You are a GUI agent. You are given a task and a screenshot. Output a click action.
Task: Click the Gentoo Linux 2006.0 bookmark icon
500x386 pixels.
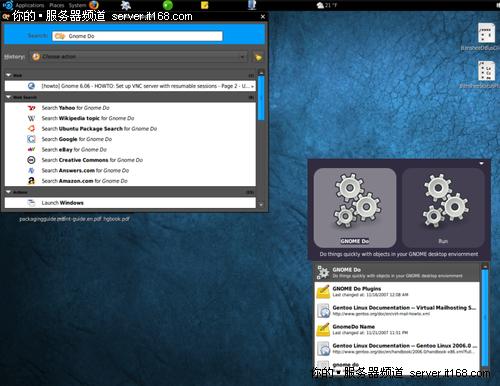click(x=323, y=349)
